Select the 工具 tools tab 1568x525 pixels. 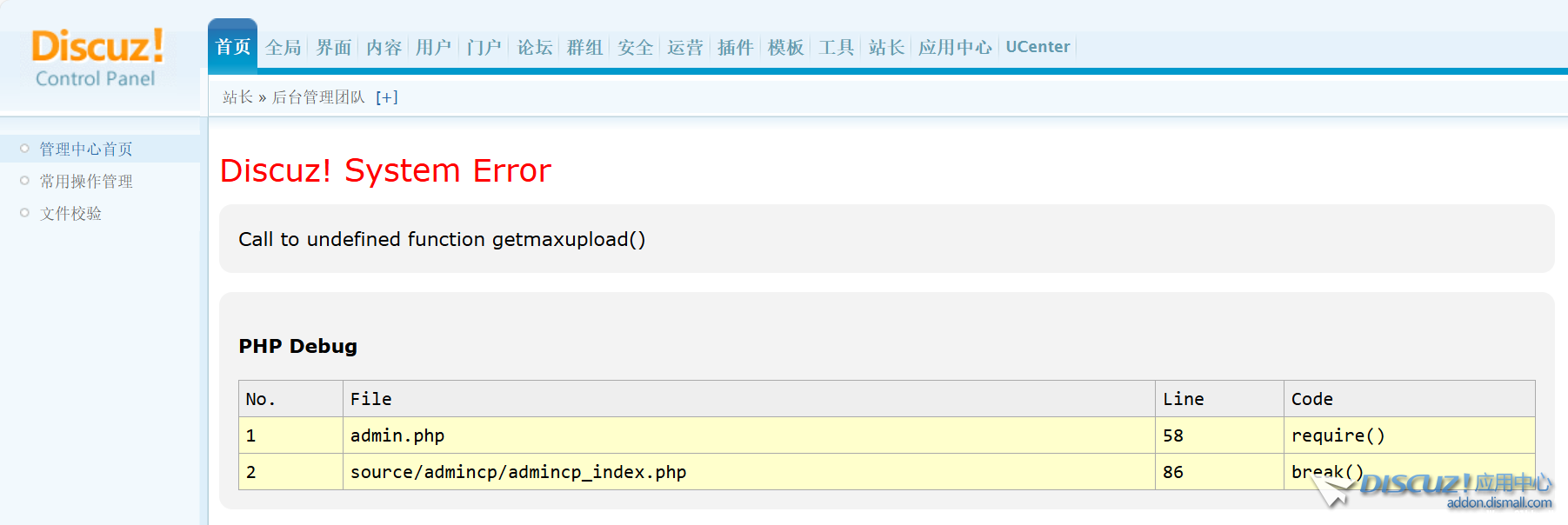836,48
